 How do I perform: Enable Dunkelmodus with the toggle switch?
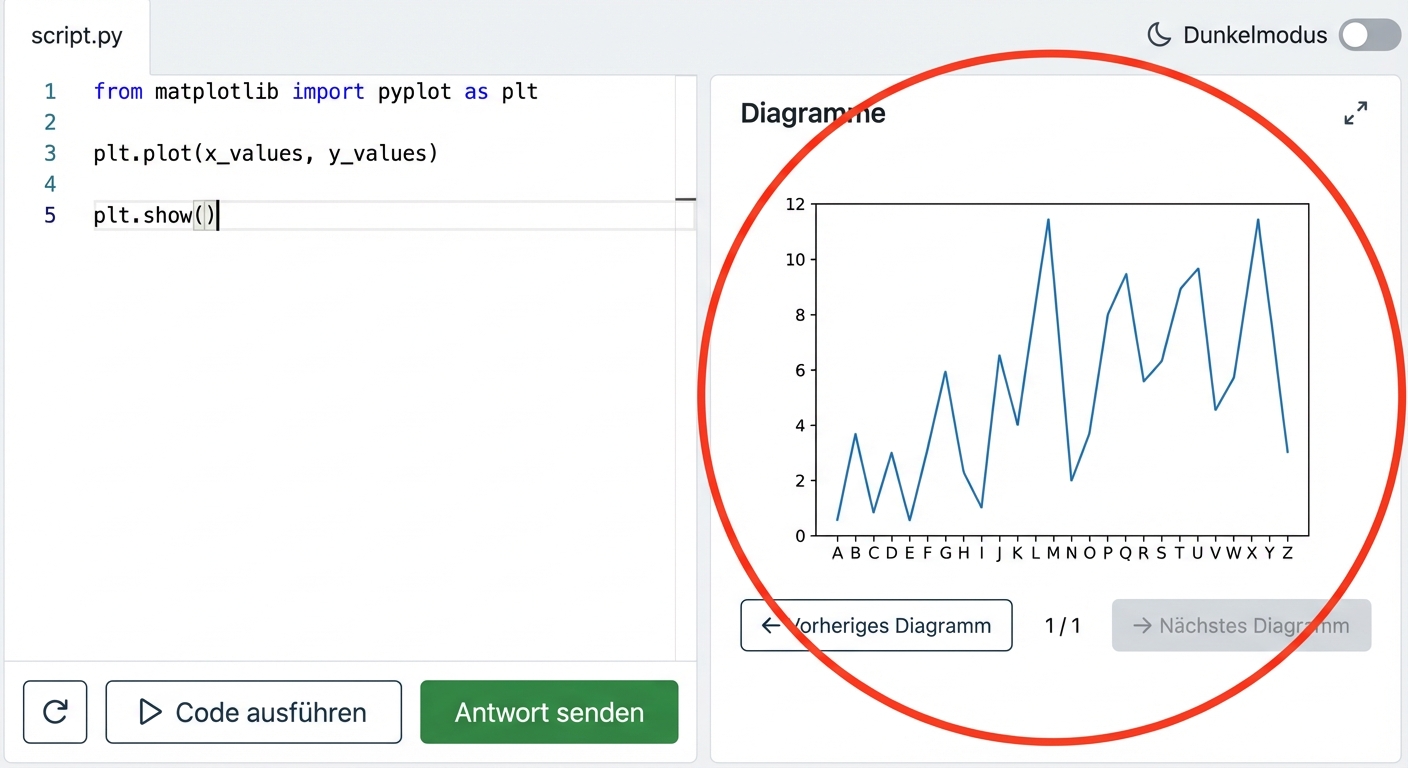tap(1368, 34)
